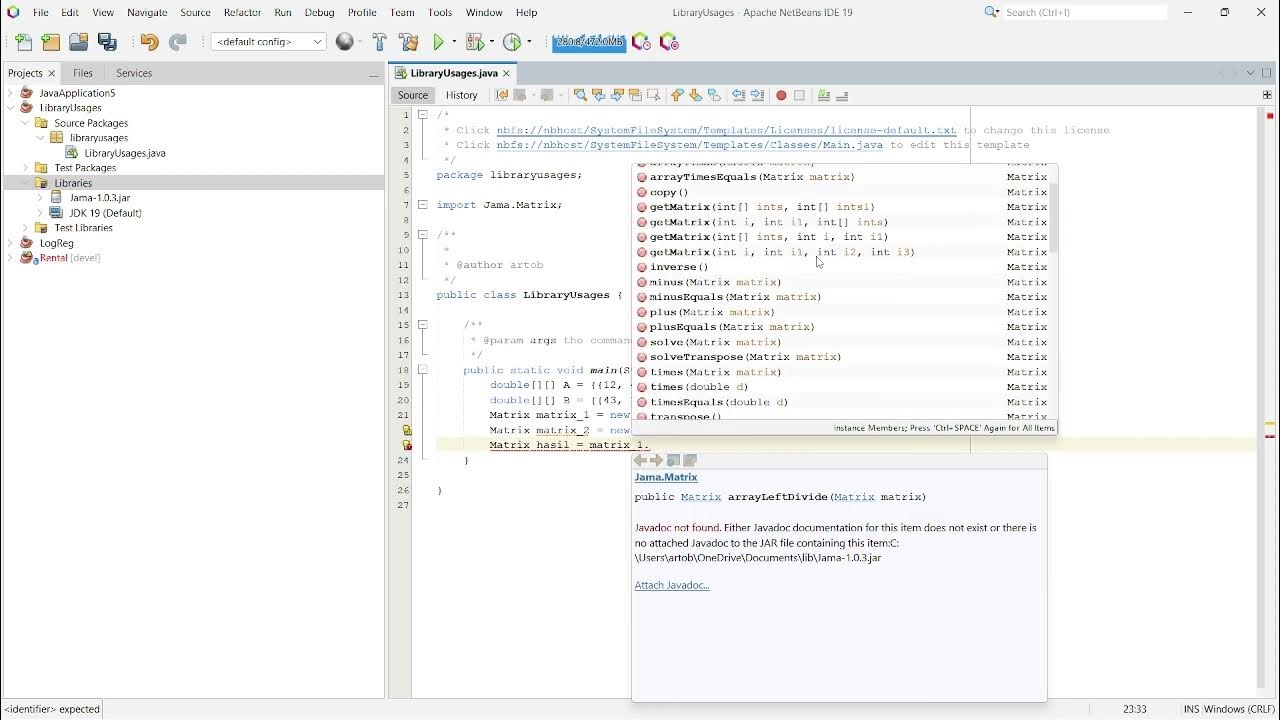Open the Profile Project dropdown arrow

point(529,42)
